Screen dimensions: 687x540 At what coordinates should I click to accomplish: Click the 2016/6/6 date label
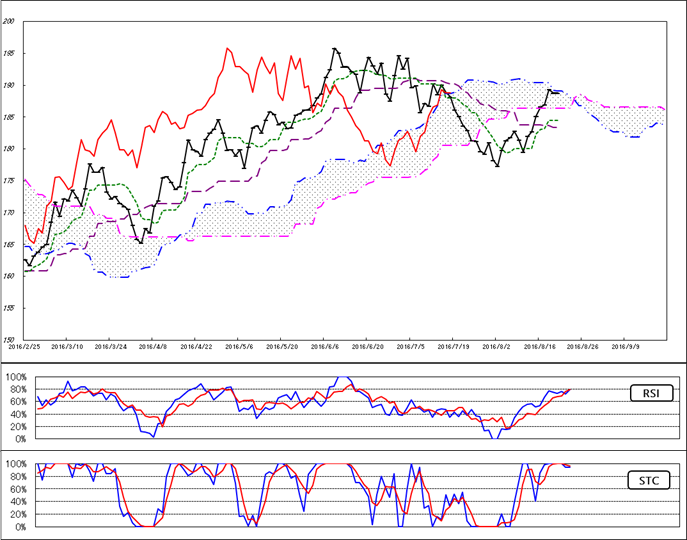[x=327, y=346]
